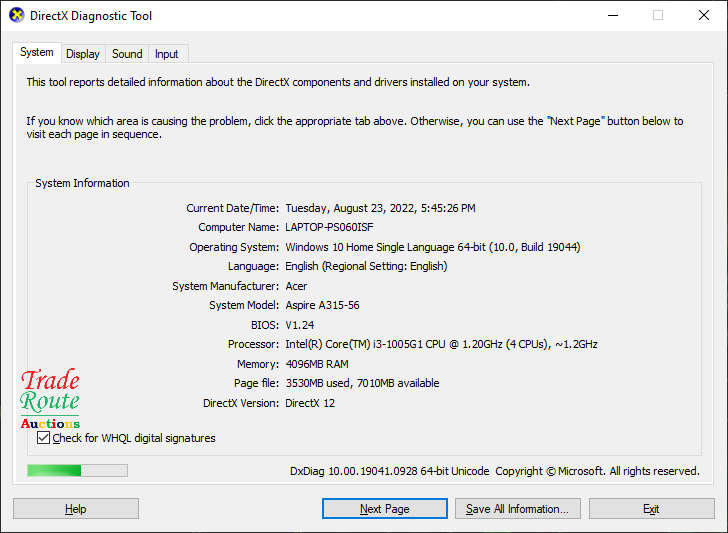Switch to the Input tab
This screenshot has width=728, height=533.
pos(167,54)
